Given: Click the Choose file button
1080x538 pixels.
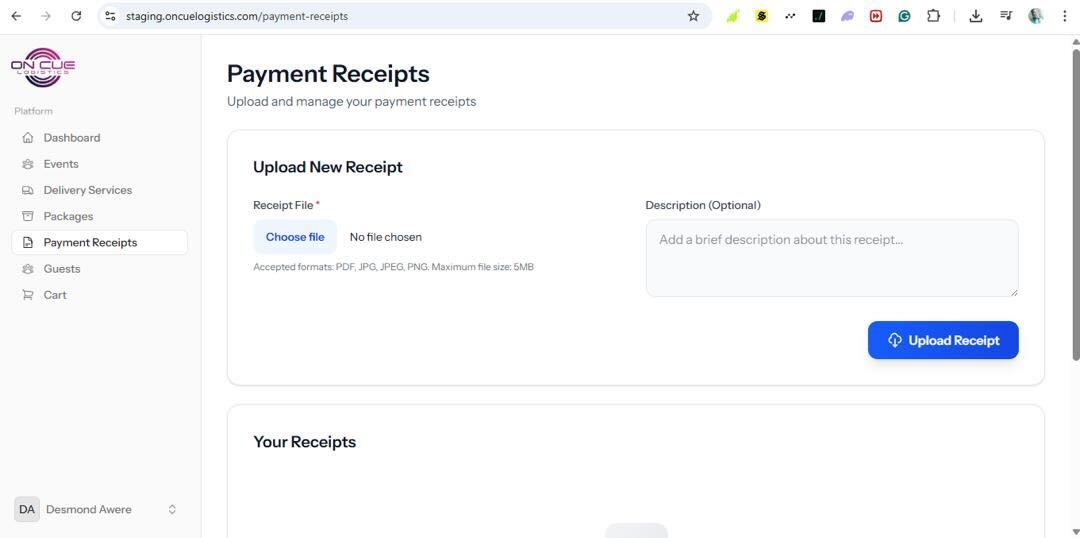Looking at the screenshot, I should 294,237.
